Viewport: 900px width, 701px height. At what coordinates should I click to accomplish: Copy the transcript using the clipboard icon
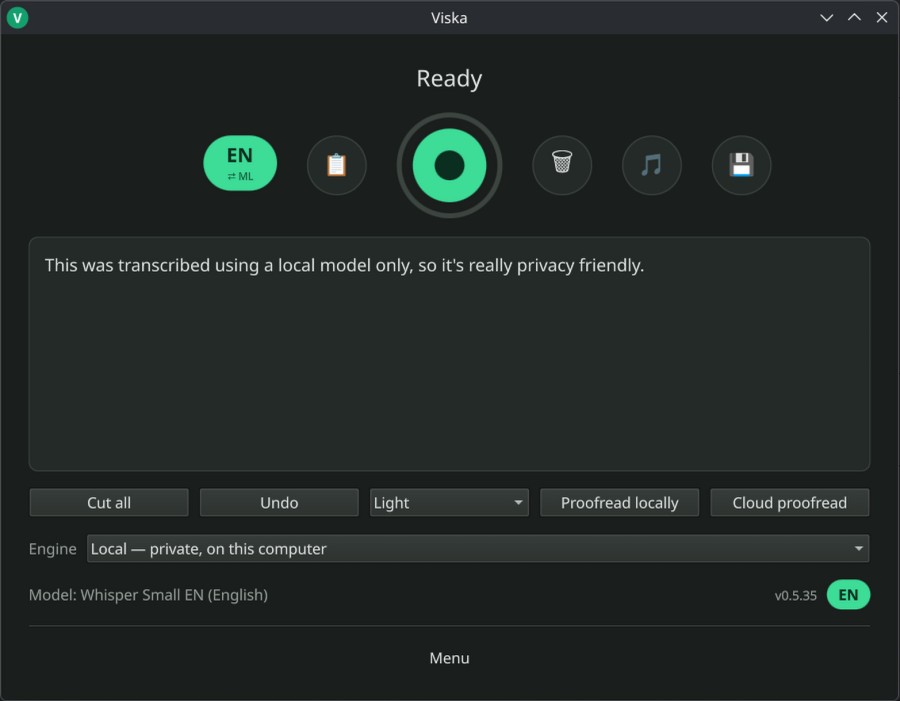(x=336, y=165)
